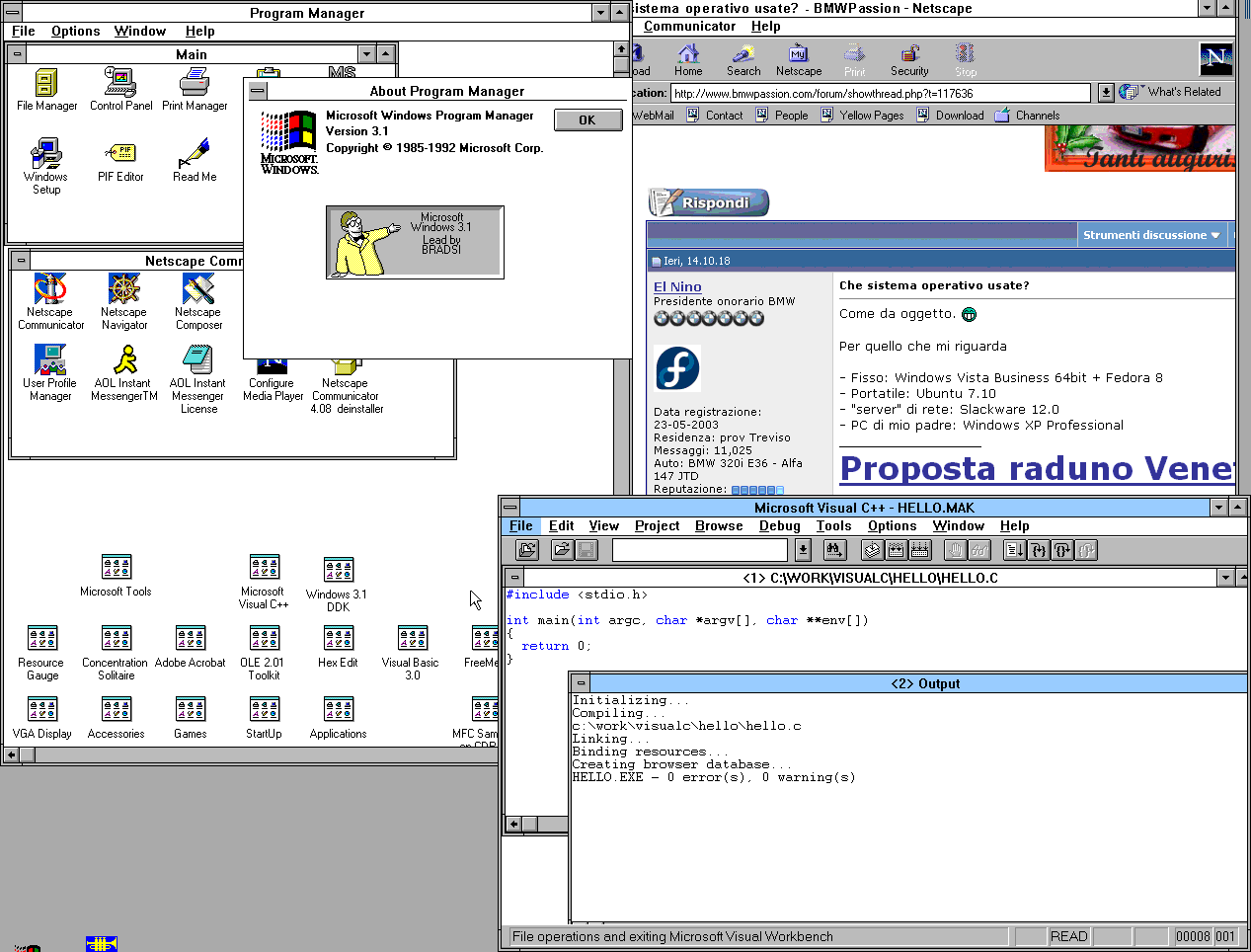
Task: Click Open File icon in Visual C++ toolbar
Action: [x=562, y=551]
